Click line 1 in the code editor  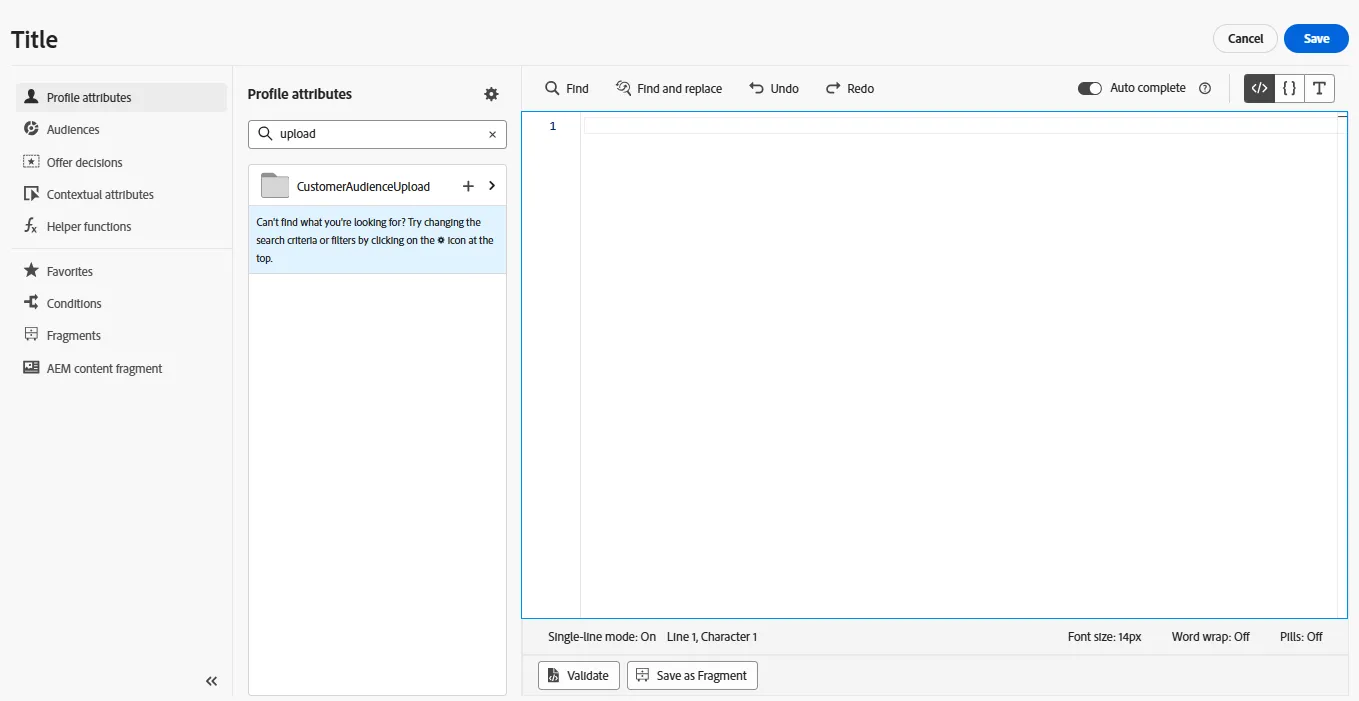click(x=960, y=126)
